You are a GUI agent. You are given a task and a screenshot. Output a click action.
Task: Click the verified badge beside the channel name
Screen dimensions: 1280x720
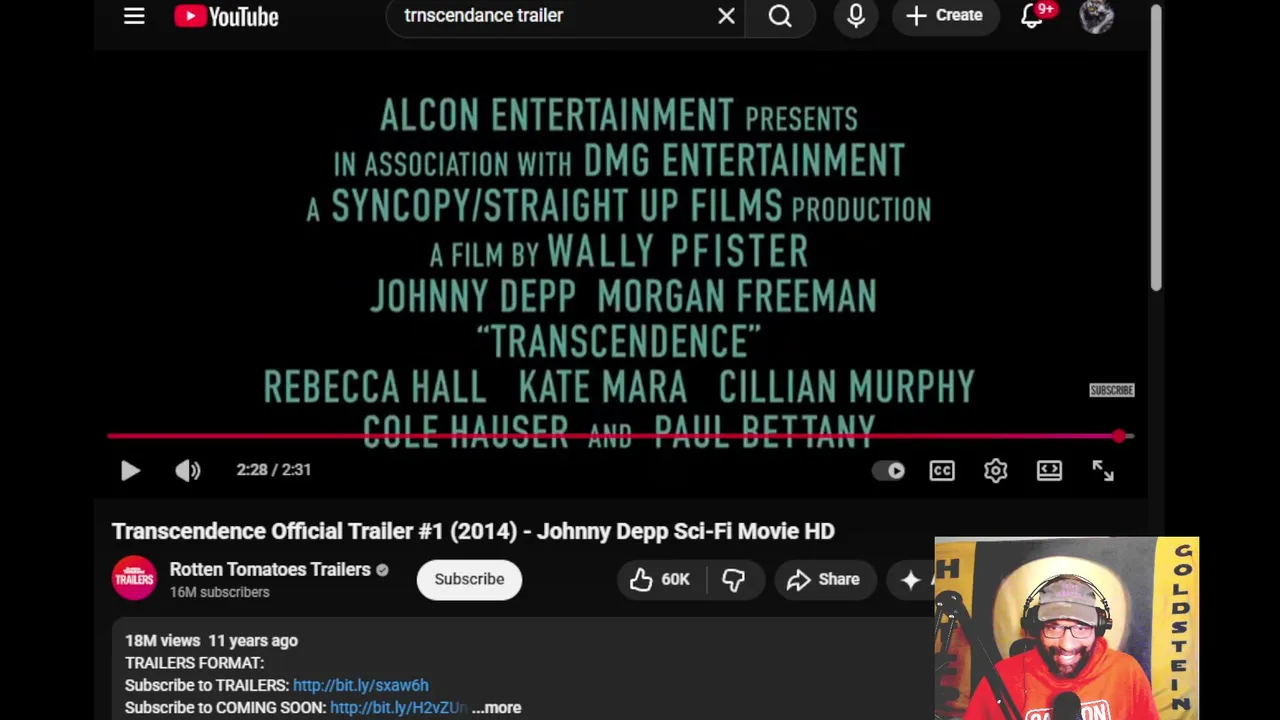381,569
